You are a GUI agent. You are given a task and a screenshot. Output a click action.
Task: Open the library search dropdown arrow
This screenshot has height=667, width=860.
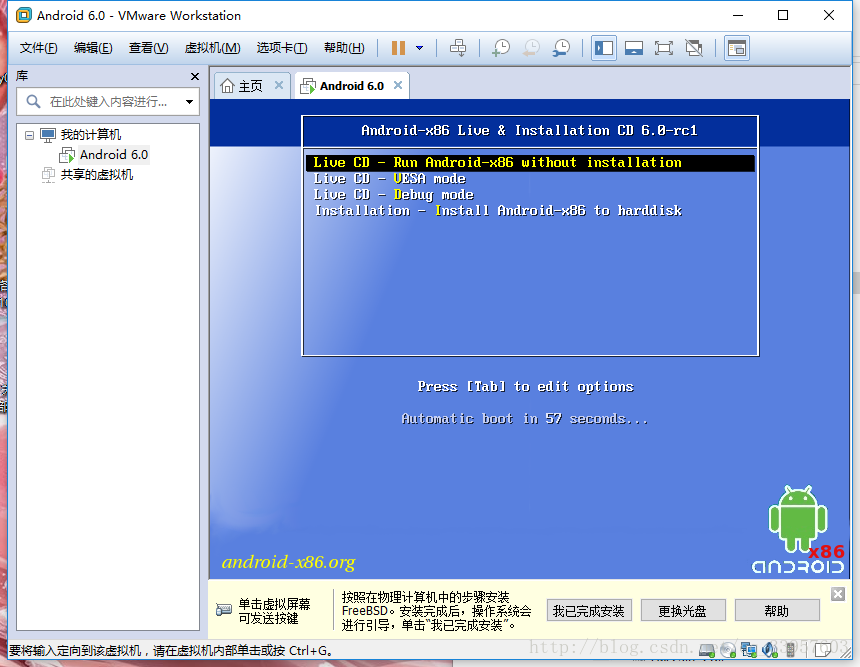click(189, 101)
